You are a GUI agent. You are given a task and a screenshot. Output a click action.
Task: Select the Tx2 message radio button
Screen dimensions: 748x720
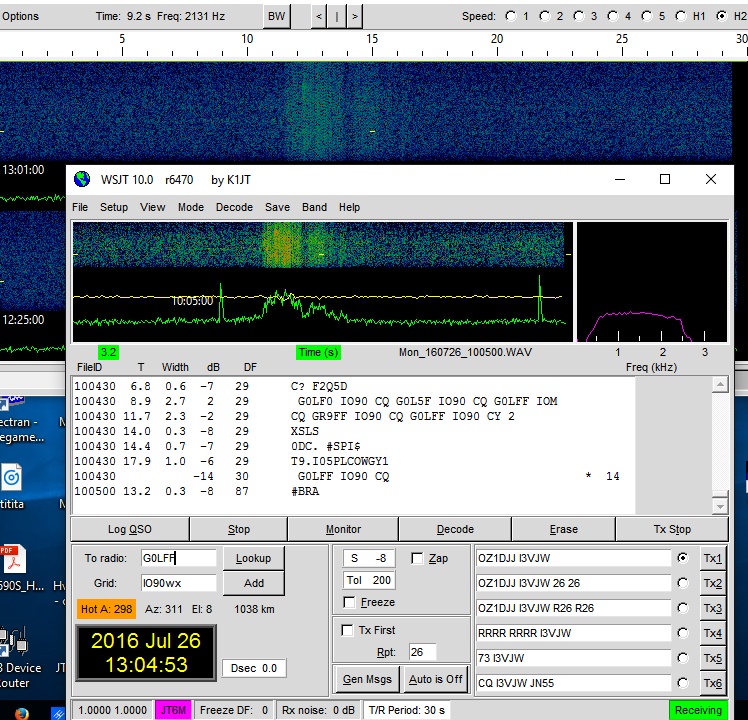point(683,583)
